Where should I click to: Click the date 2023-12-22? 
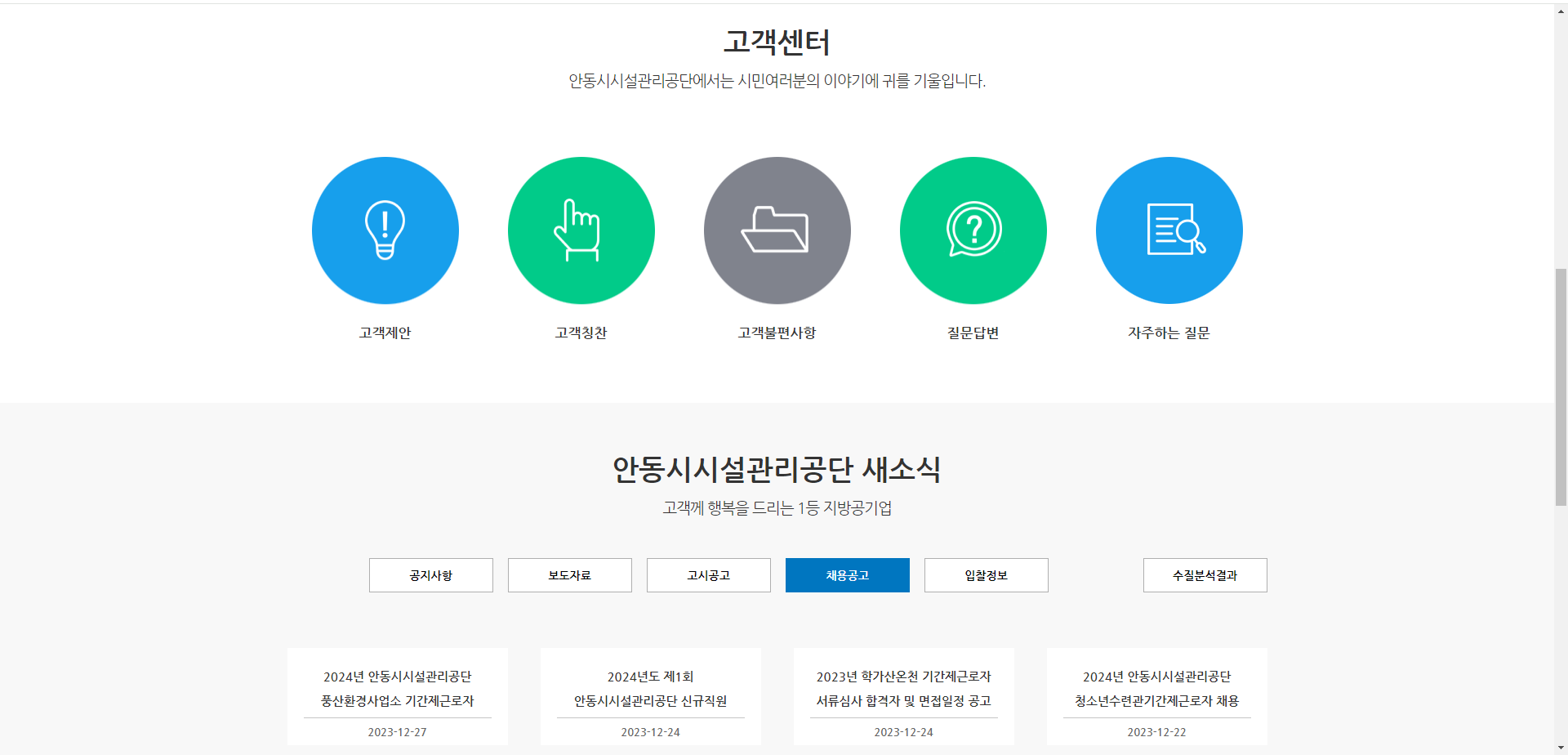pos(1157,732)
